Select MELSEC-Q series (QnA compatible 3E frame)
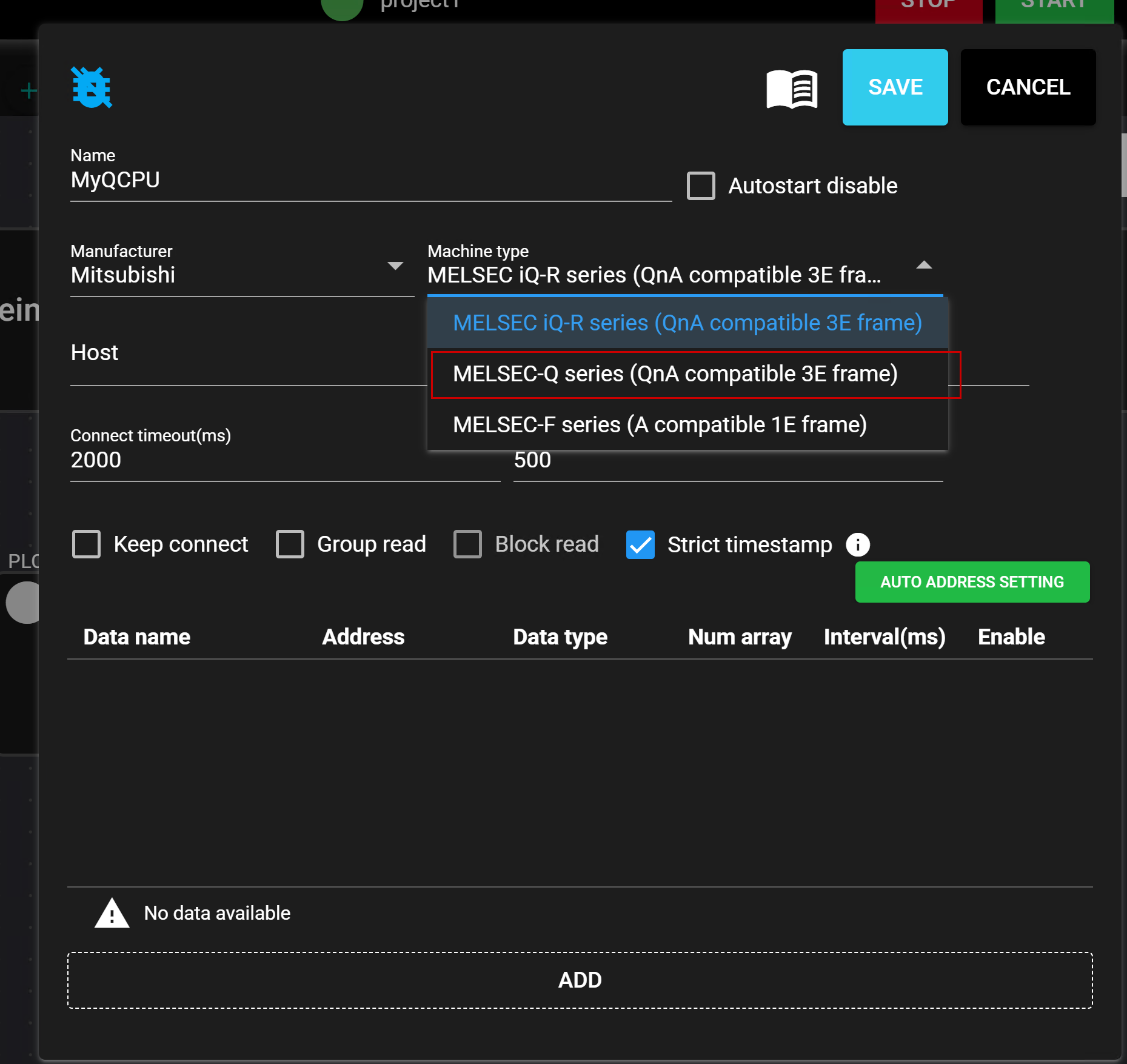Image resolution: width=1127 pixels, height=1064 pixels. (675, 374)
